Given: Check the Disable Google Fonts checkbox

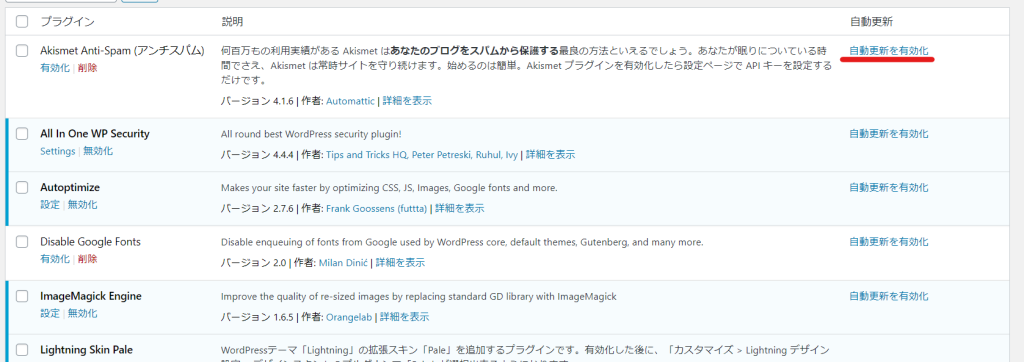Looking at the screenshot, I should [22, 242].
